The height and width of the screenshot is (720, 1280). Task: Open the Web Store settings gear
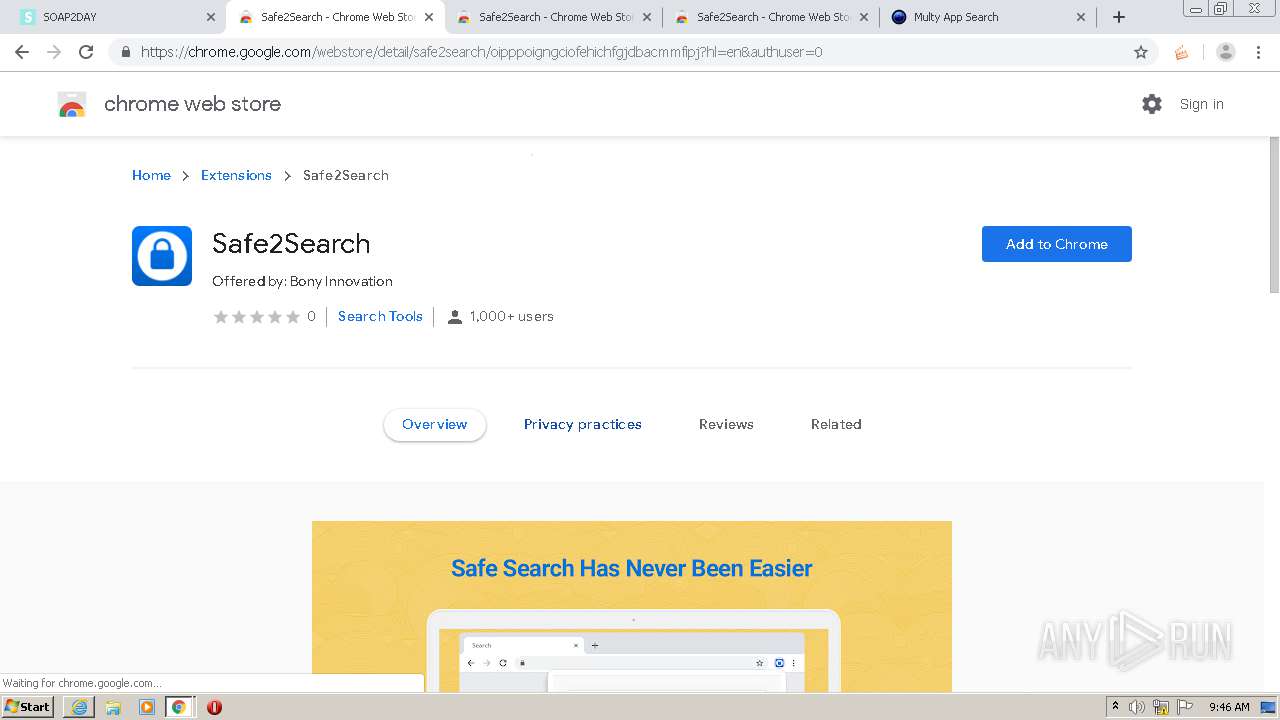tap(1152, 104)
